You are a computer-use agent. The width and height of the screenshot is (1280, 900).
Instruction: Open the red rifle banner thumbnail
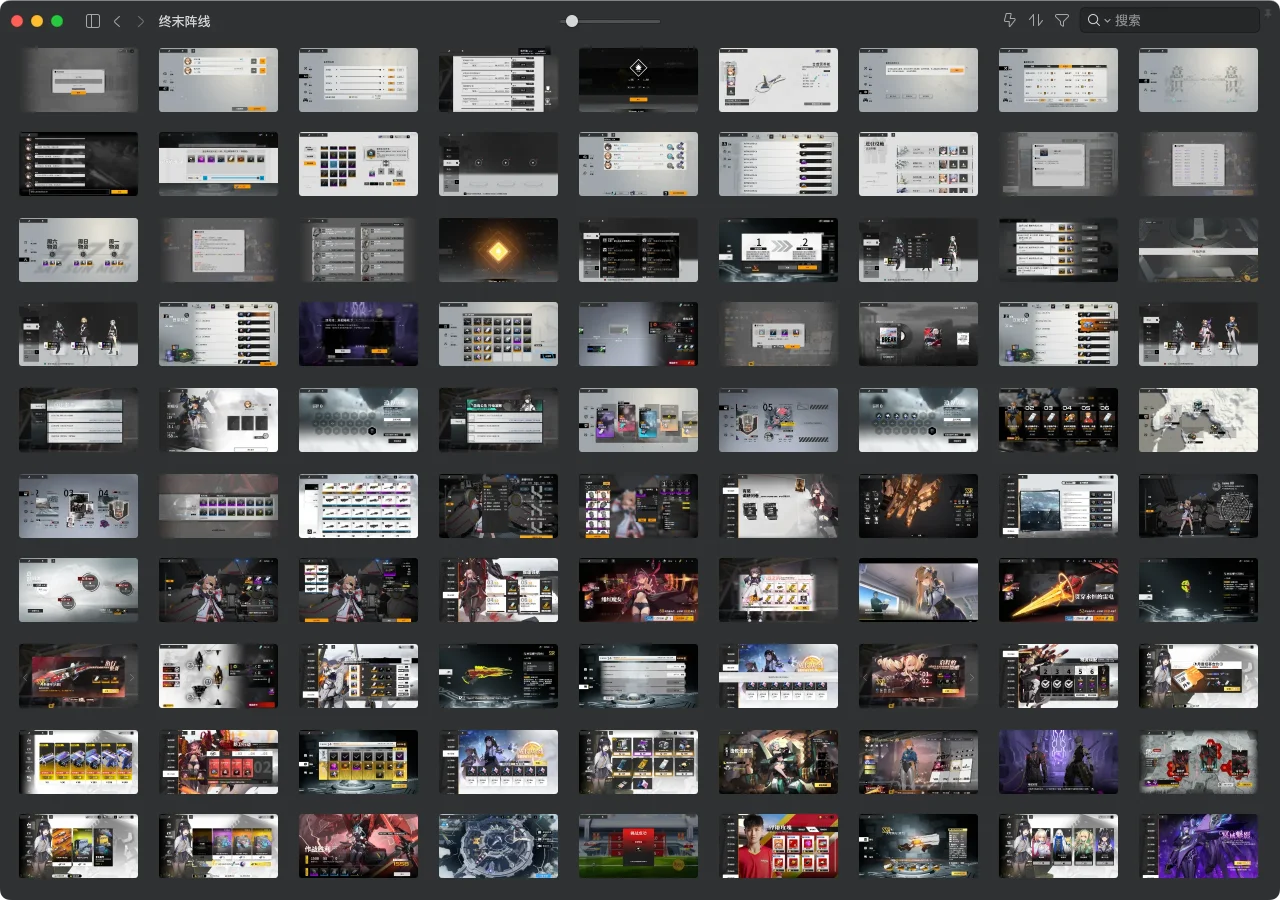78,676
